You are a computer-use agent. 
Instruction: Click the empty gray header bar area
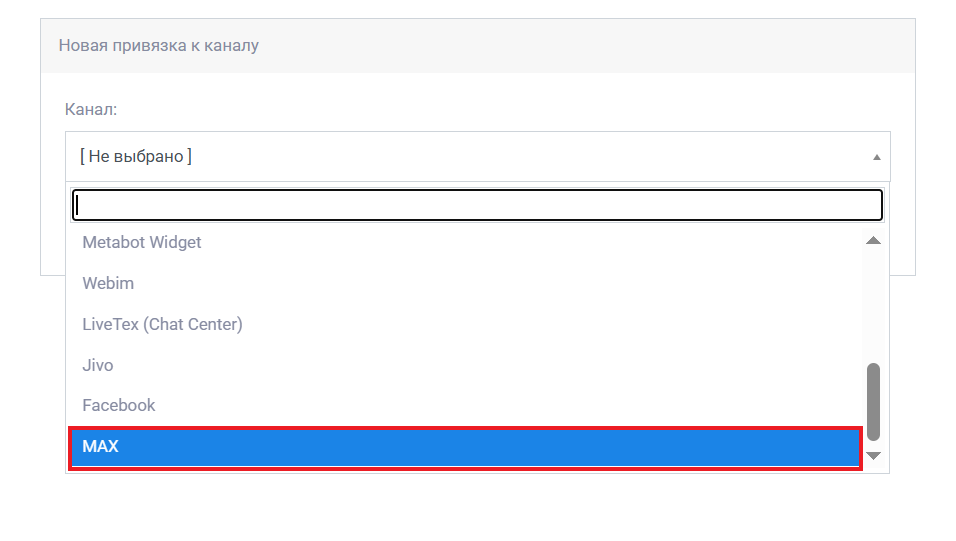tap(600, 46)
